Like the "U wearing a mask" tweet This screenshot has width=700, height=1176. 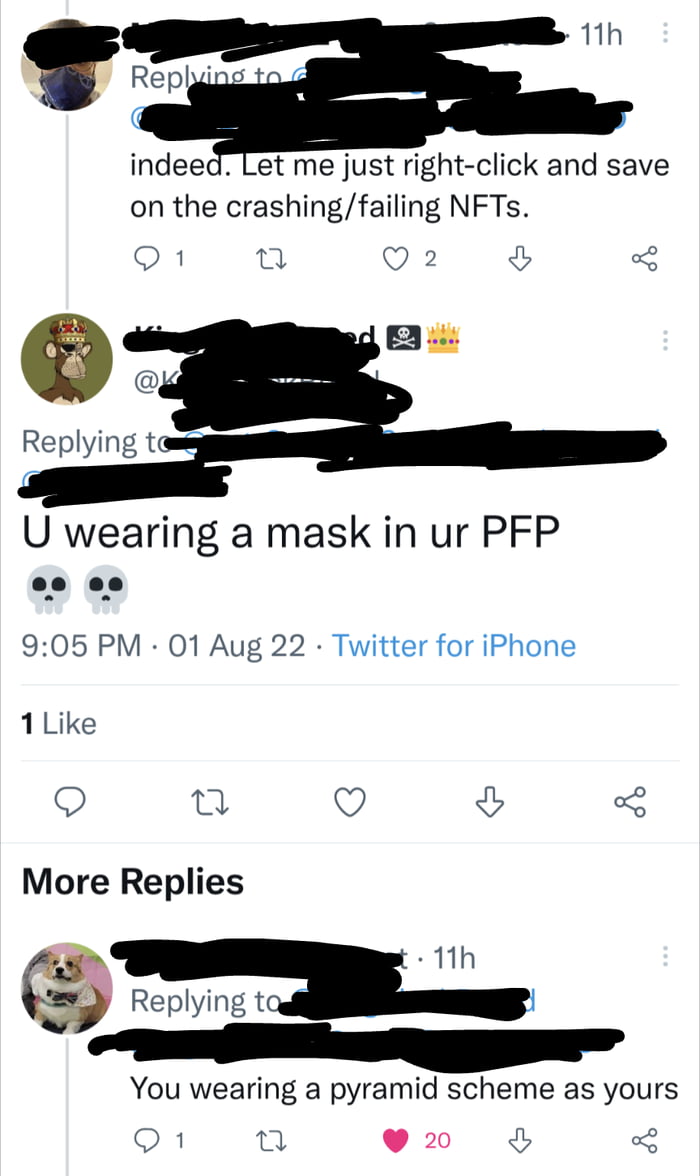coord(349,802)
